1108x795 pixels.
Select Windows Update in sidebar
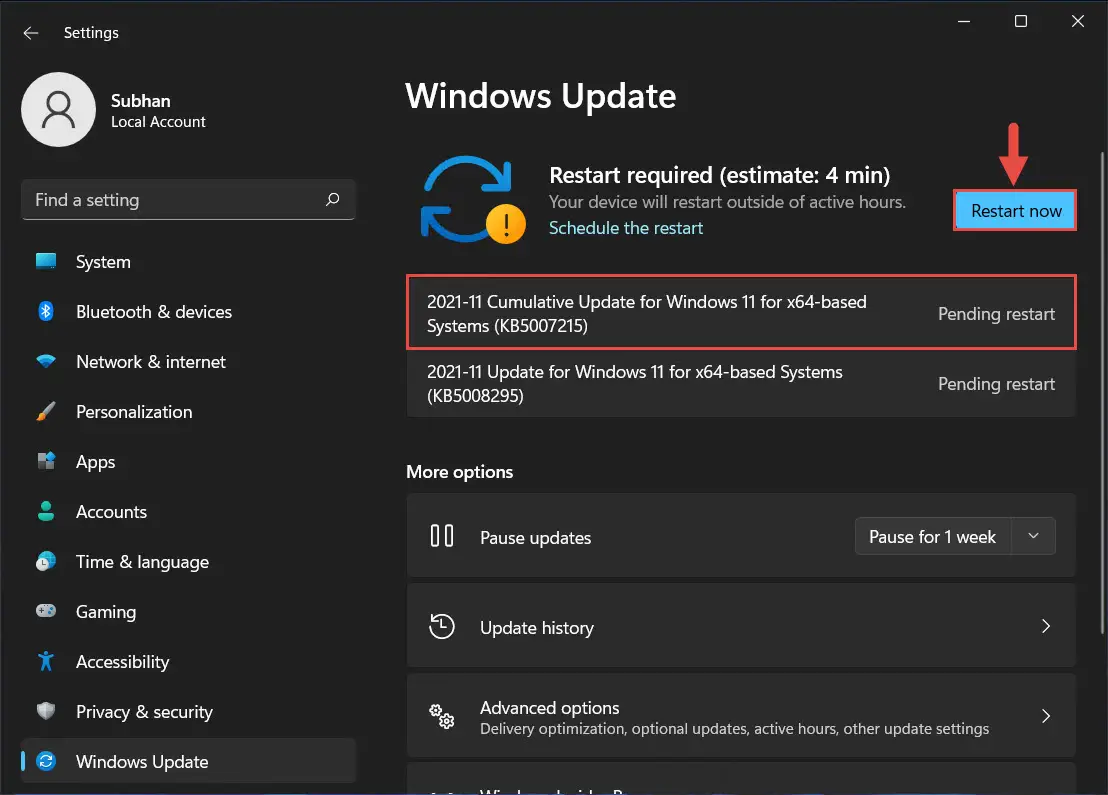coord(188,761)
